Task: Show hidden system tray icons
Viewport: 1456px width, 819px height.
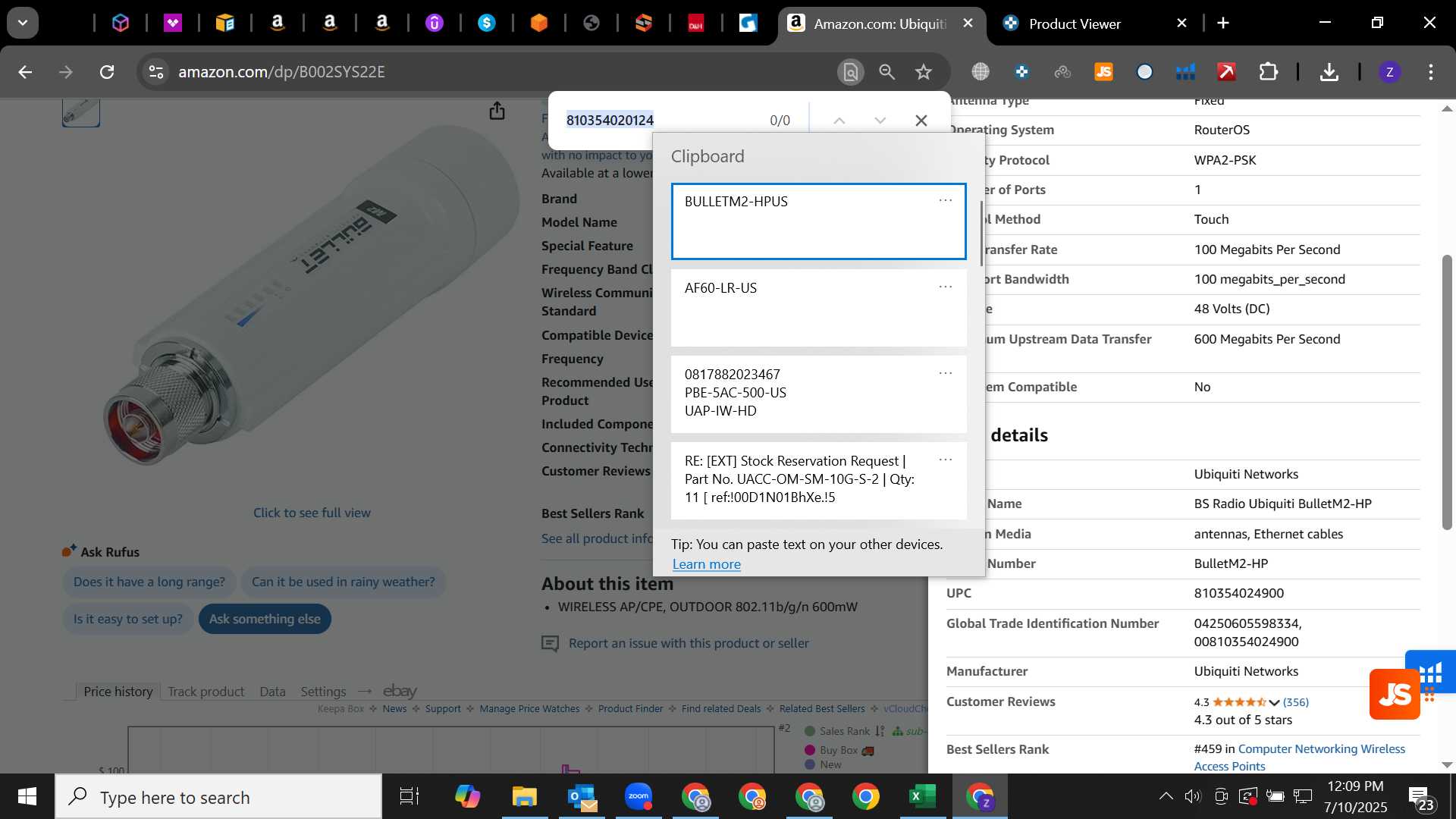Action: point(1166,796)
